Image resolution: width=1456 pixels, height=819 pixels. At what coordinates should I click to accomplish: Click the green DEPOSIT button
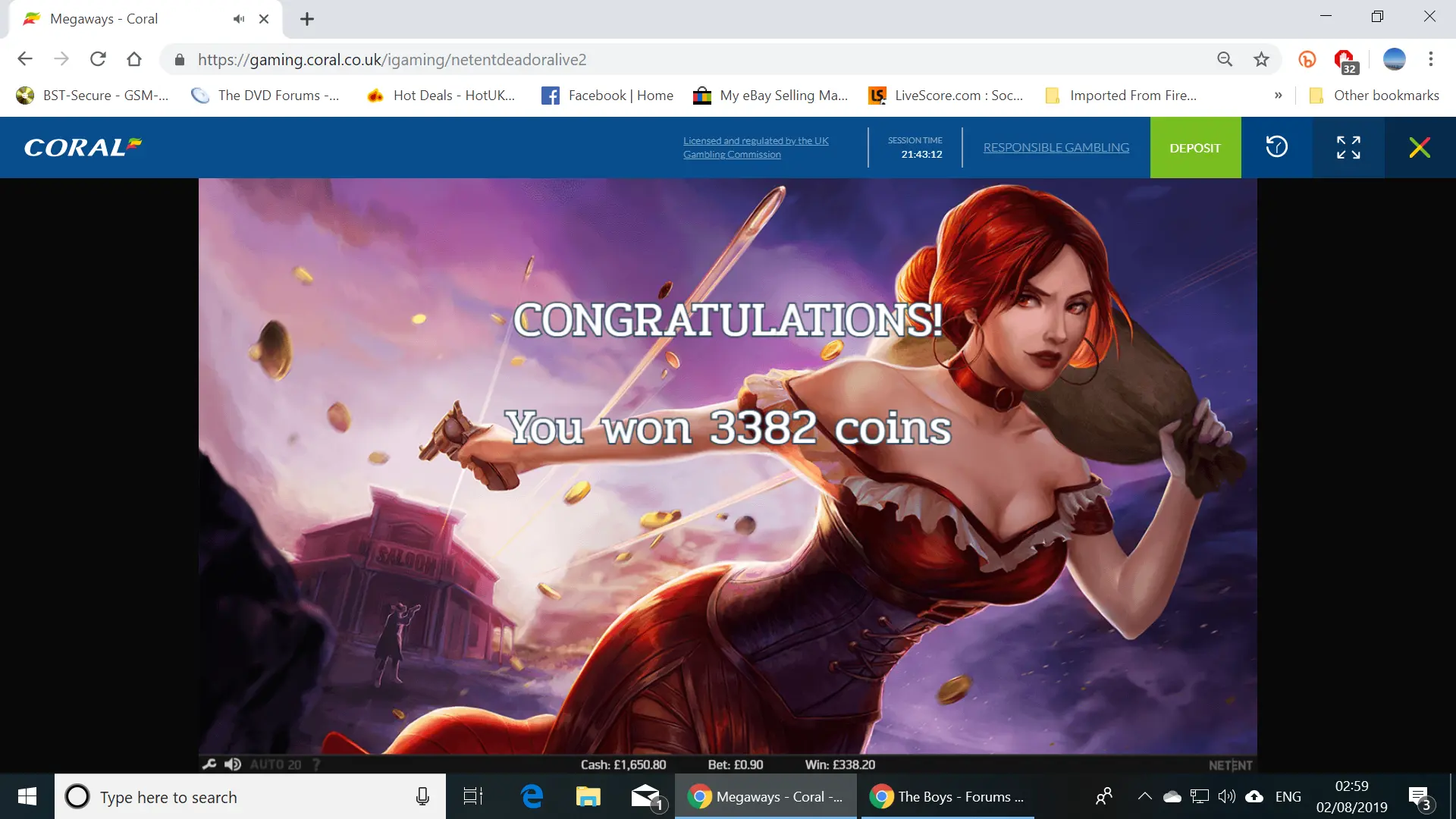click(1195, 147)
